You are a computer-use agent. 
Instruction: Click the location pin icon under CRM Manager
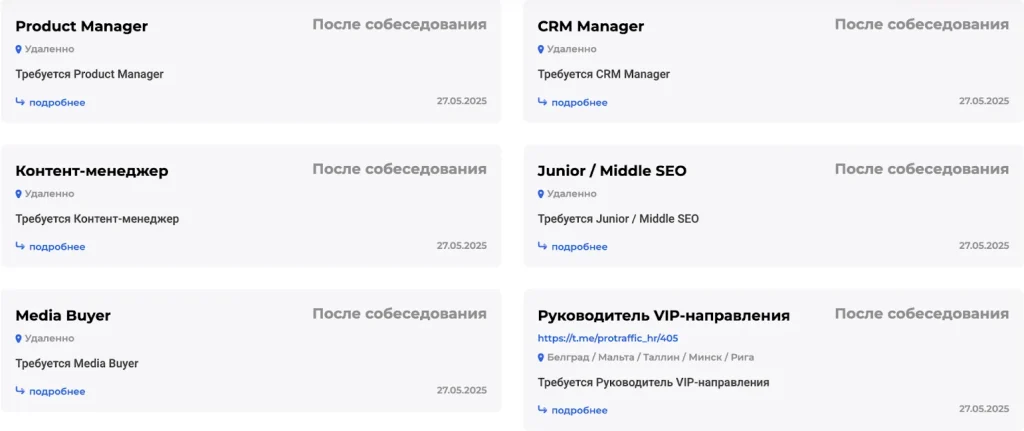click(x=541, y=49)
